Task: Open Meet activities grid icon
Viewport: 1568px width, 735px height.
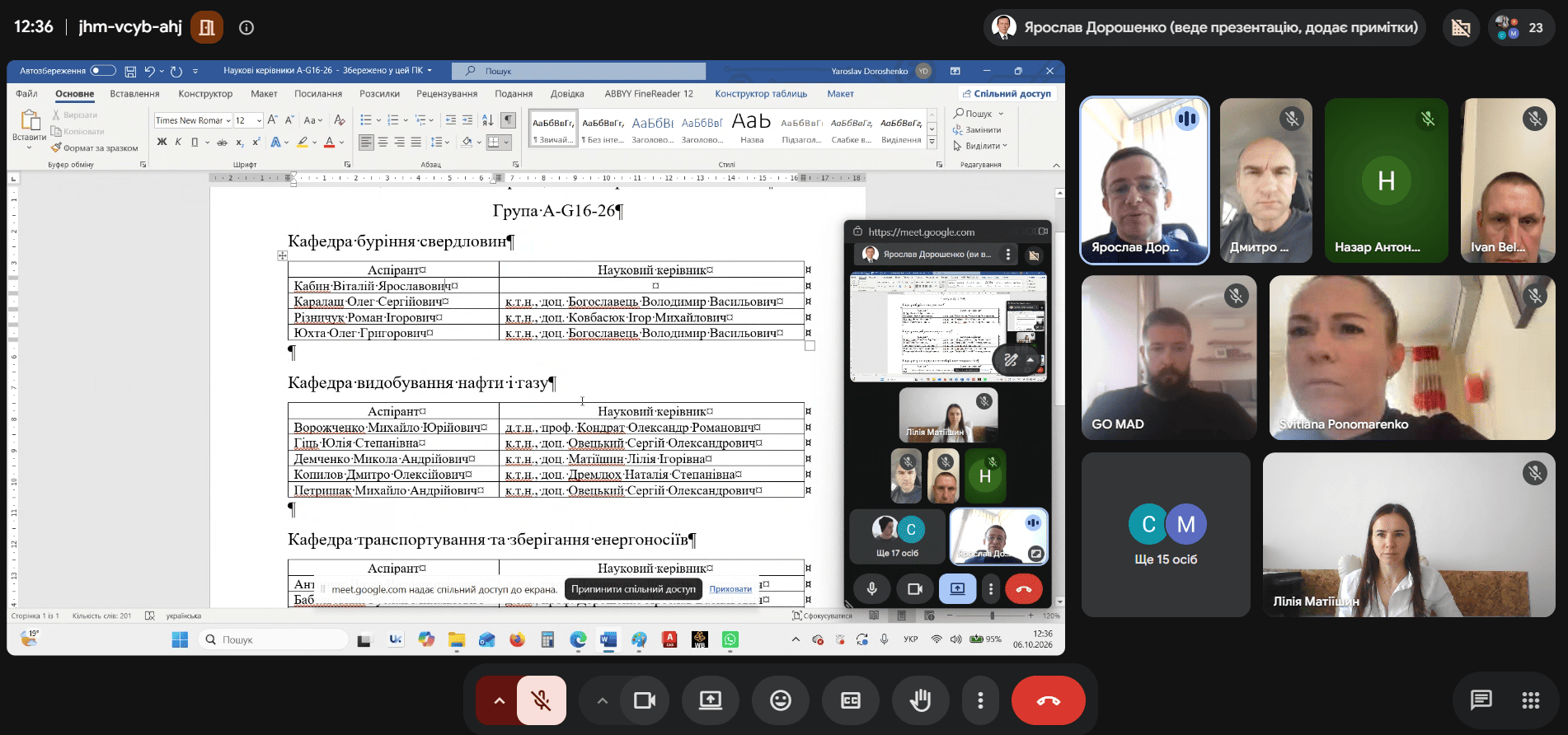Action: [x=1531, y=700]
